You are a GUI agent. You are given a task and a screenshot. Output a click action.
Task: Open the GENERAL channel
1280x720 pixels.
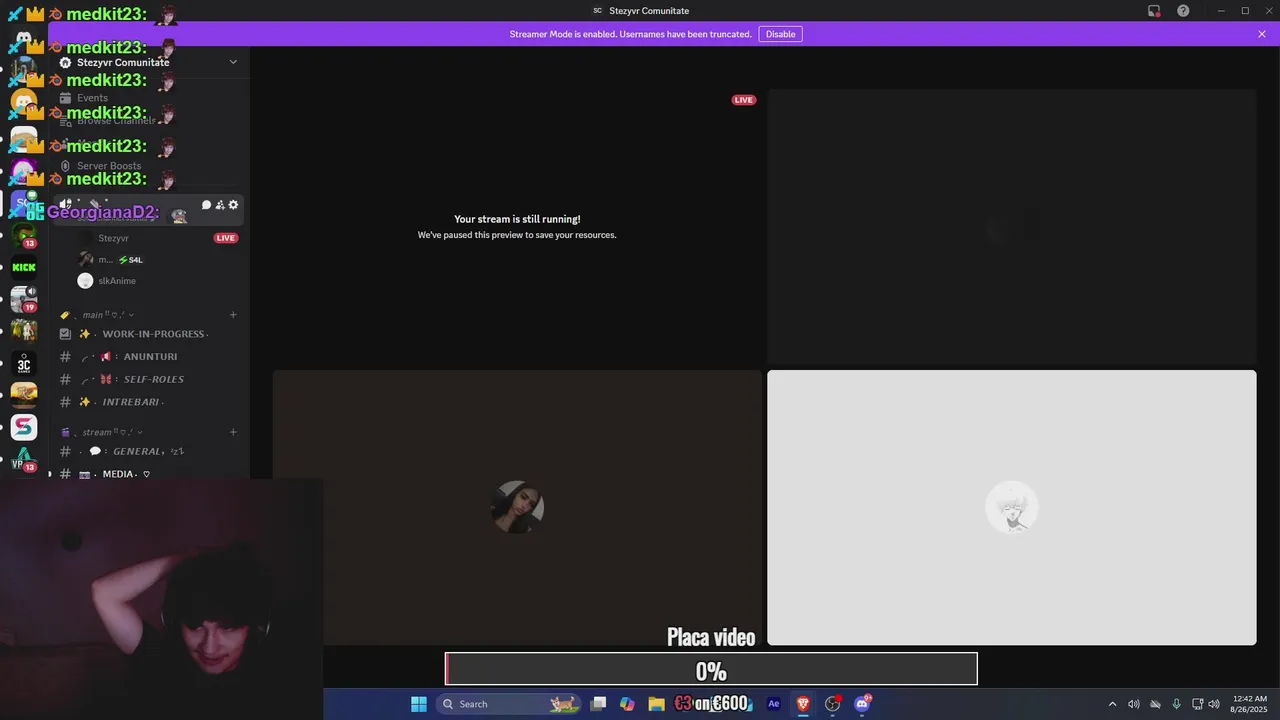pos(149,451)
